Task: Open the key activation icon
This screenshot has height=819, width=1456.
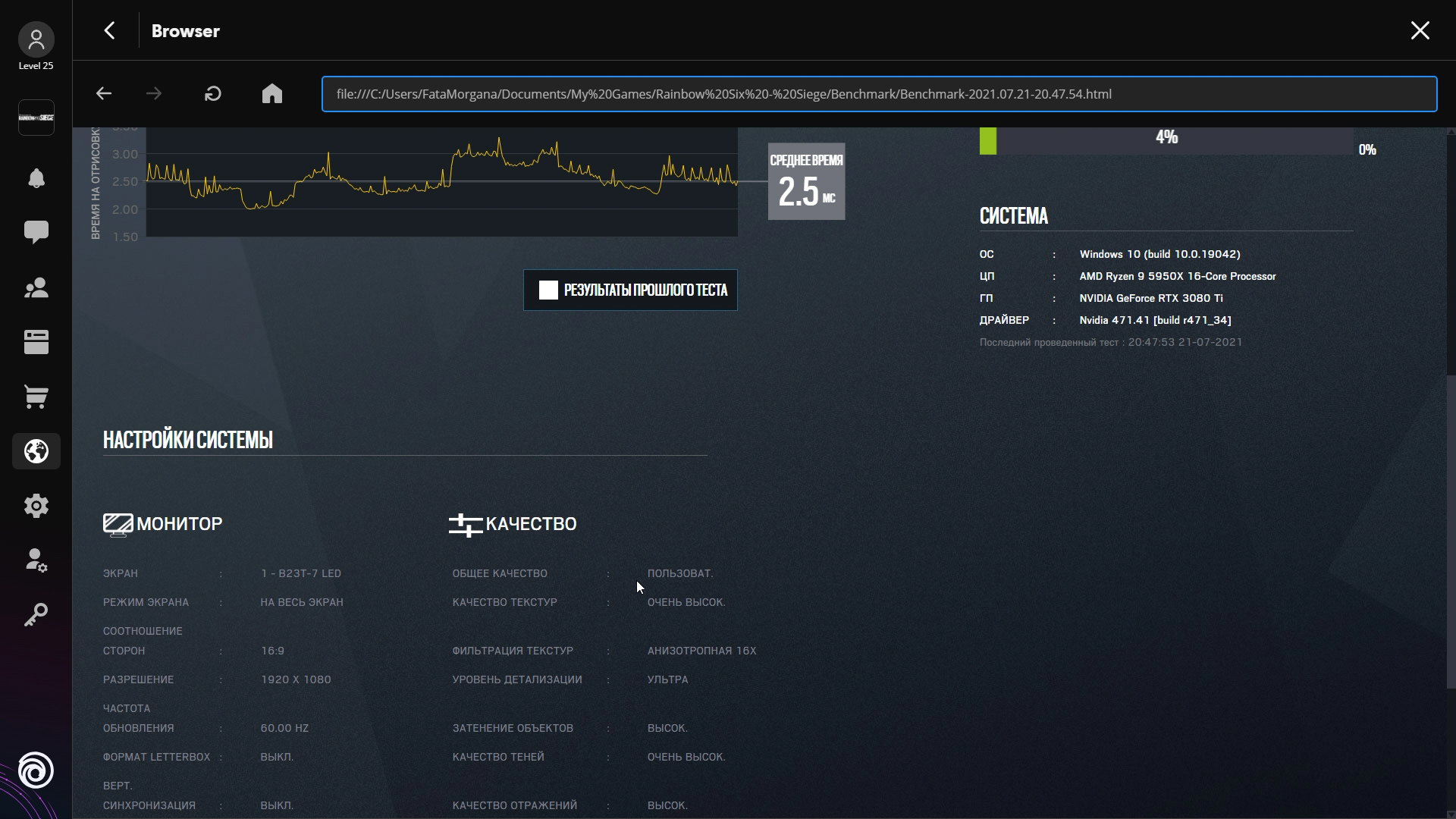Action: tap(36, 614)
